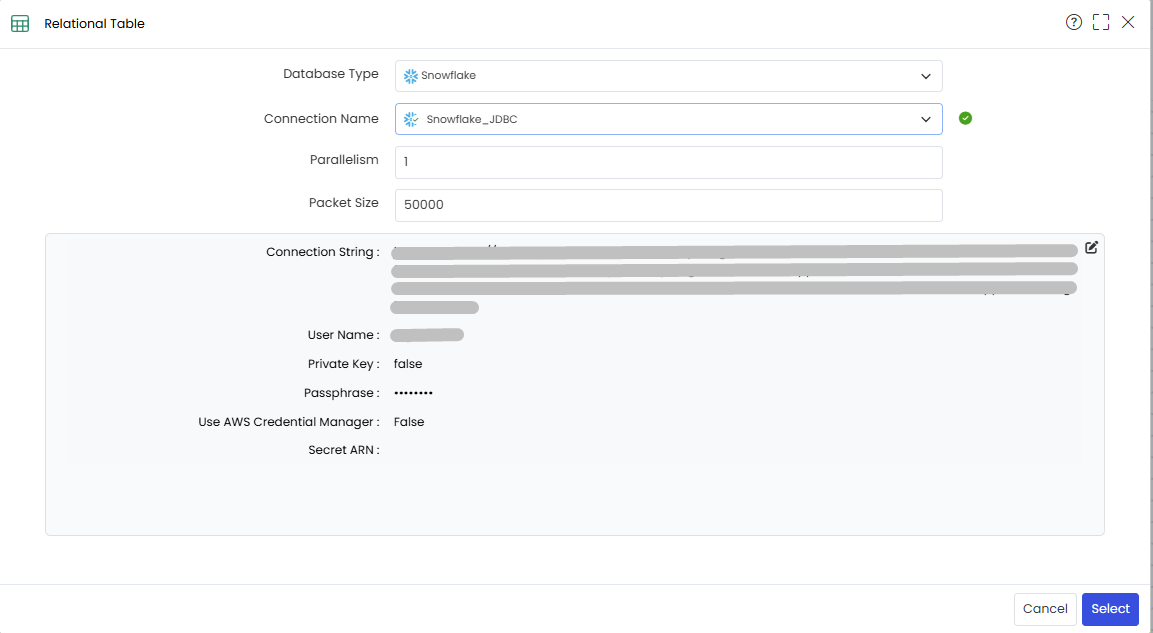Click the redacted Connection String value

(x=735, y=279)
